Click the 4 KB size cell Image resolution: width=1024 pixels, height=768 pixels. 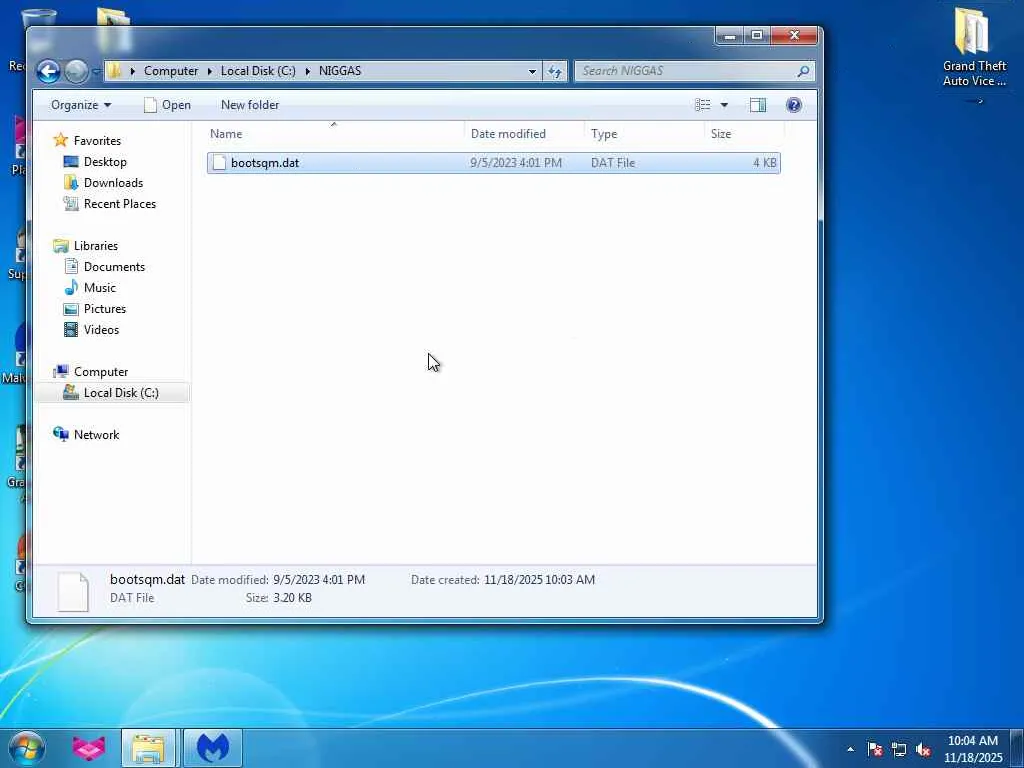coord(764,163)
